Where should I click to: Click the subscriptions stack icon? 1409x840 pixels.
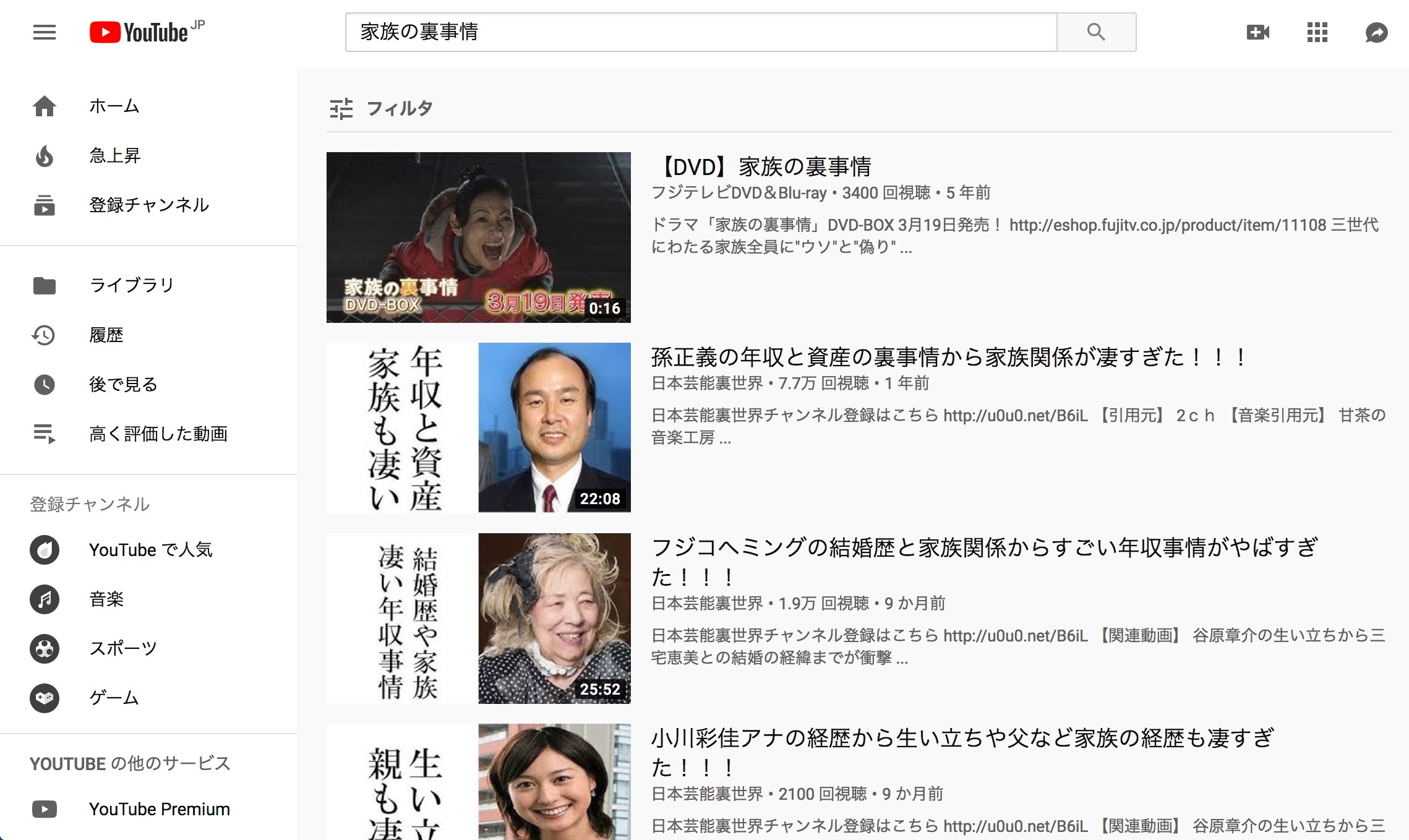(45, 205)
